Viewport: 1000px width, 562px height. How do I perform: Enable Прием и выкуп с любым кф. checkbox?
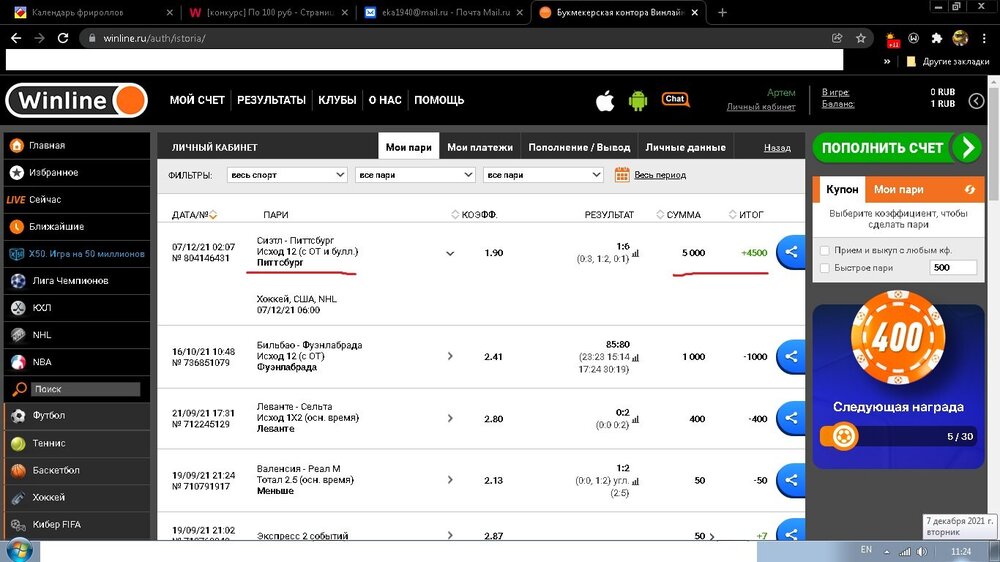click(824, 250)
